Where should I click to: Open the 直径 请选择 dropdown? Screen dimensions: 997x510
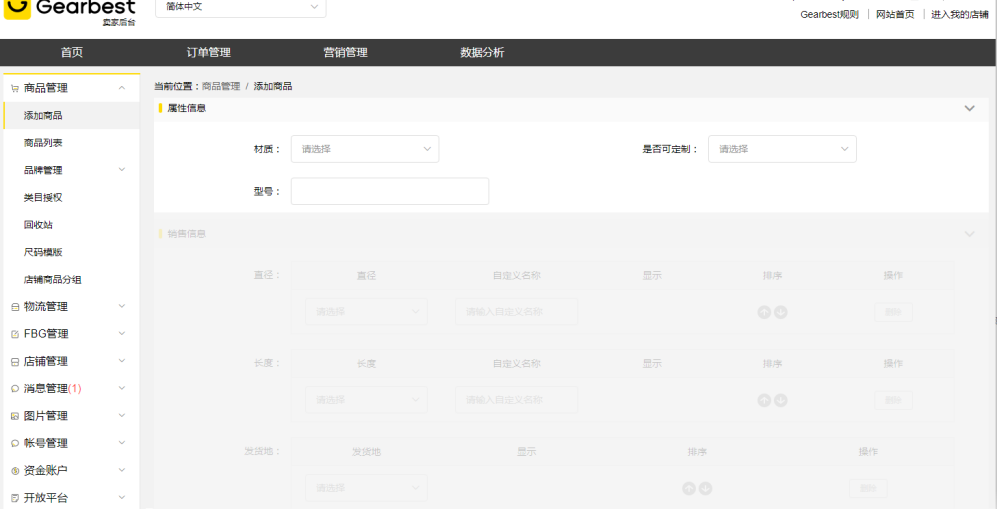[366, 312]
